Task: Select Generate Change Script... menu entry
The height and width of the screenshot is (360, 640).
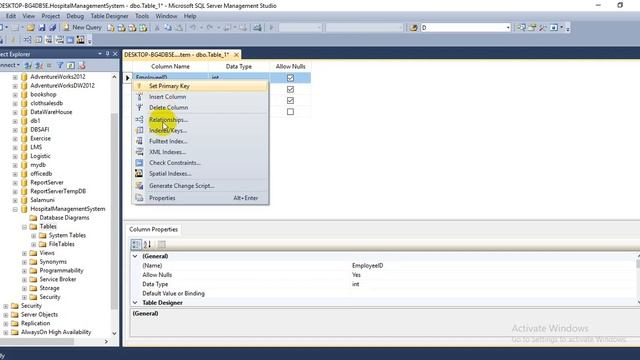Action: tap(200, 186)
